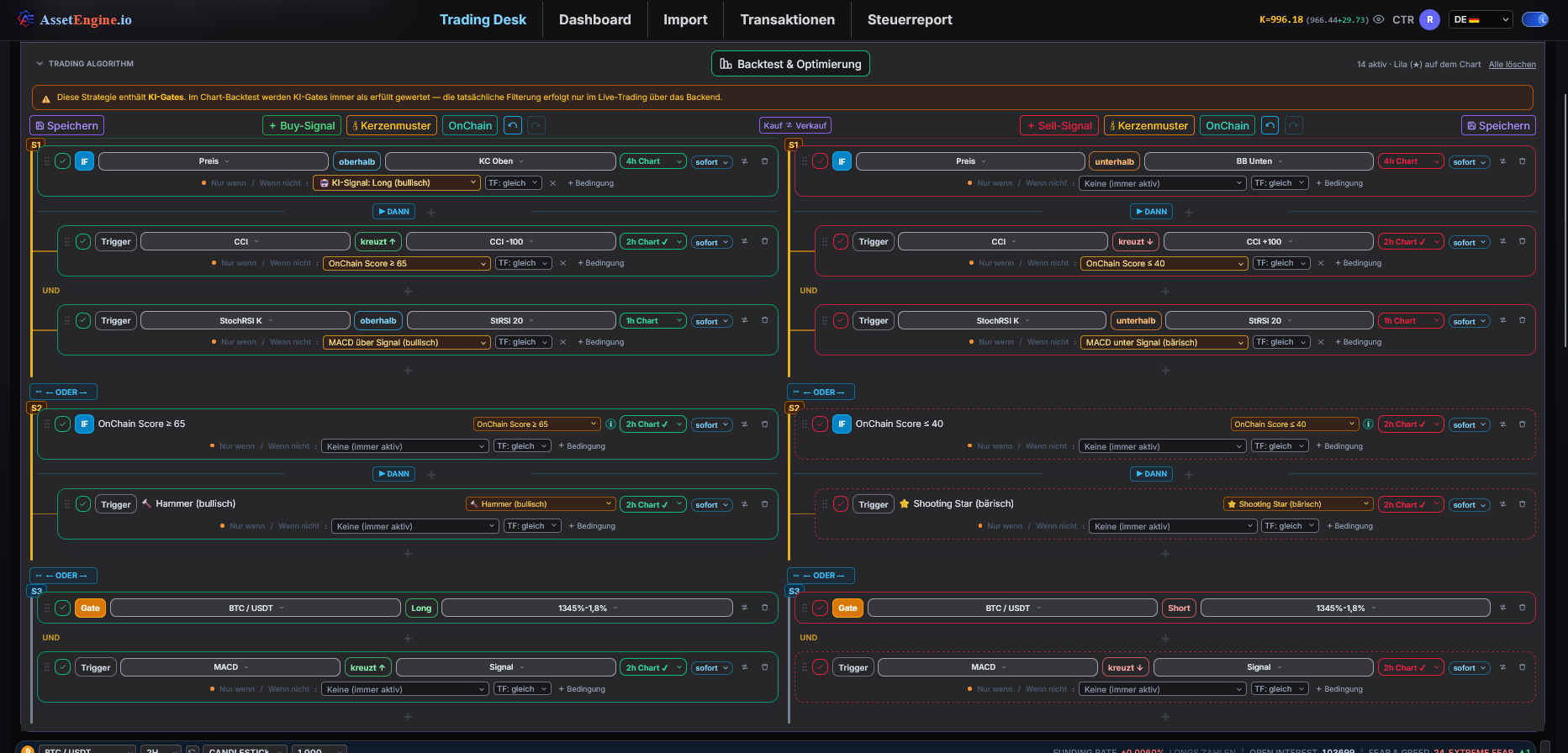Remove KI-Signal Long condition with the X
Image resolution: width=1568 pixels, height=753 pixels.
coord(552,183)
